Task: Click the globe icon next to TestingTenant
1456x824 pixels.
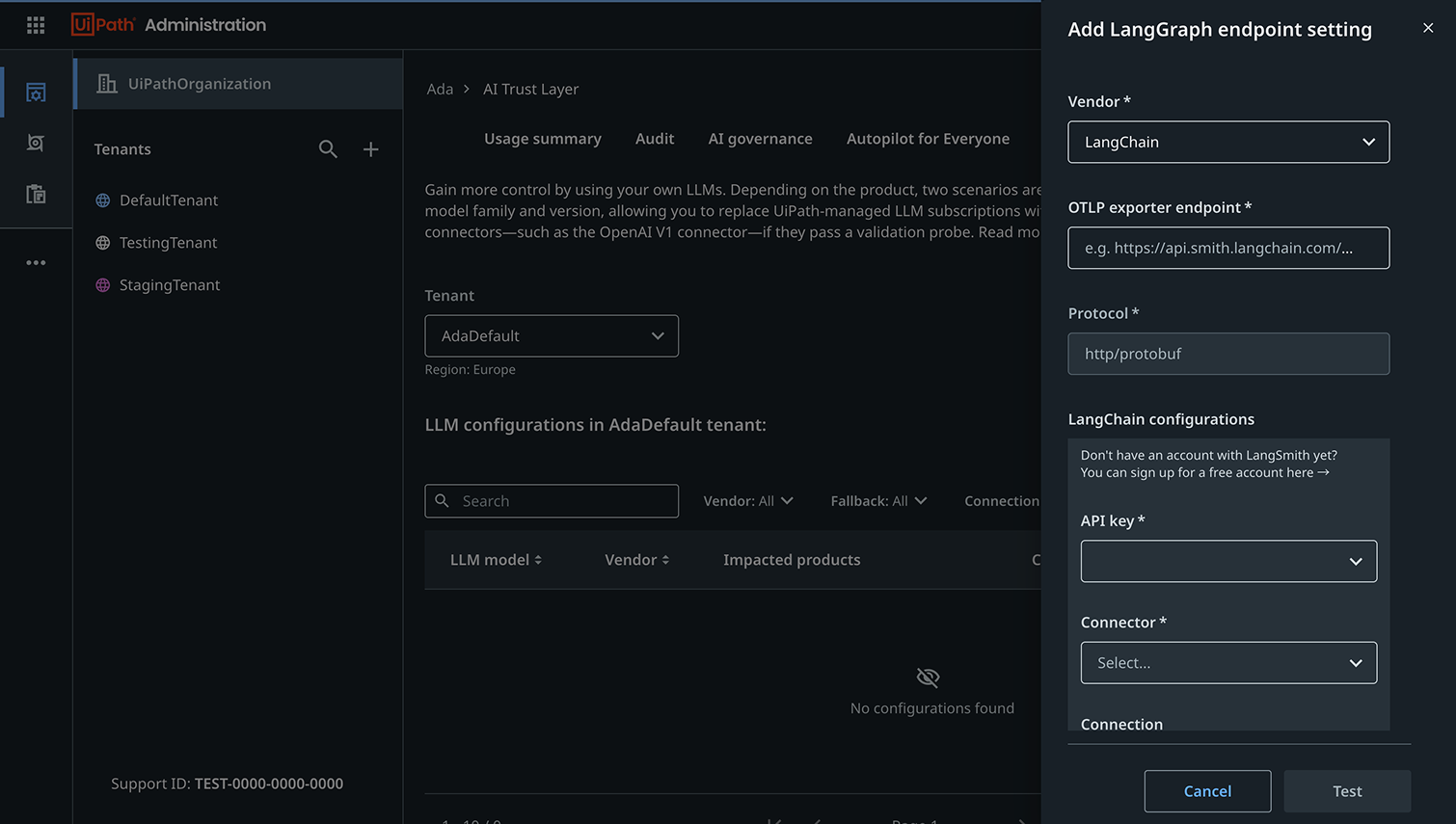Action: [103, 243]
